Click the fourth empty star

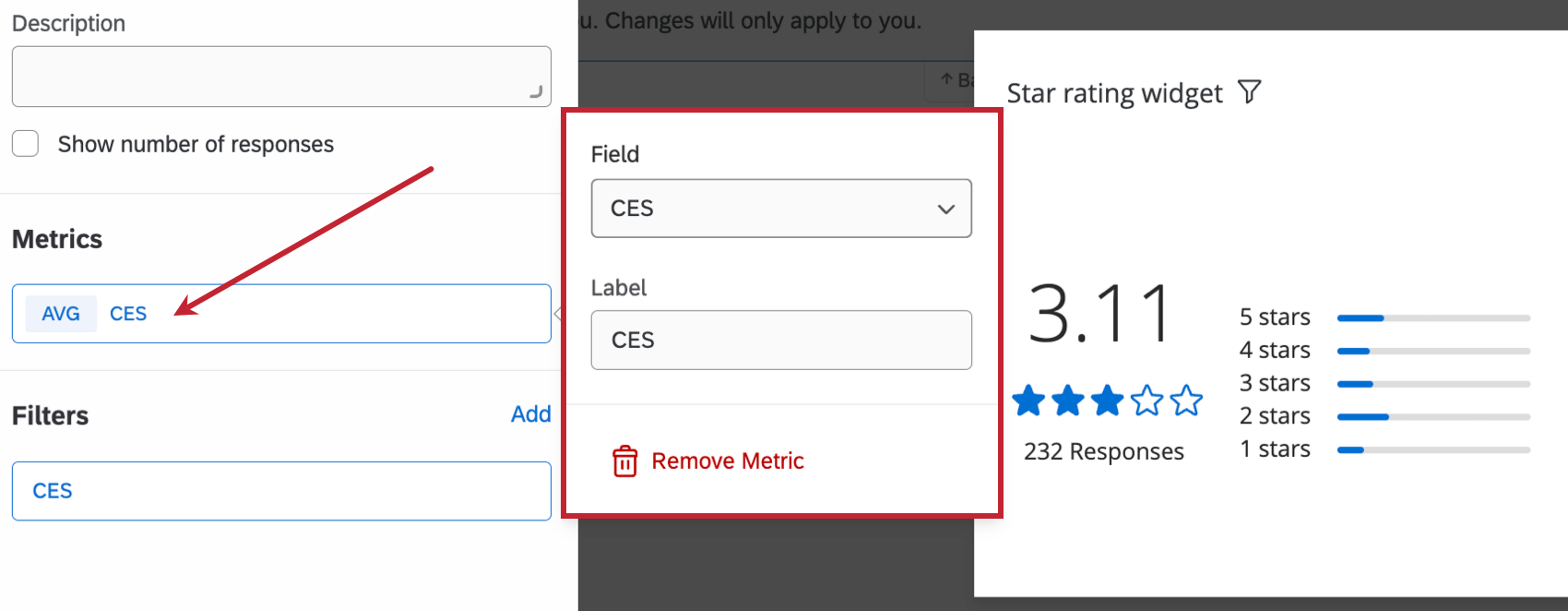1146,401
